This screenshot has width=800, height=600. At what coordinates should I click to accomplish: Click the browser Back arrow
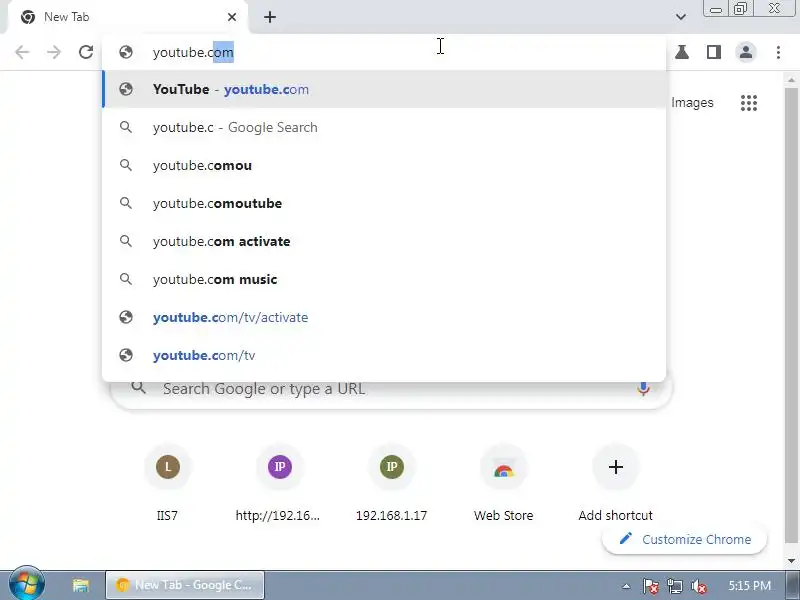[x=22, y=52]
